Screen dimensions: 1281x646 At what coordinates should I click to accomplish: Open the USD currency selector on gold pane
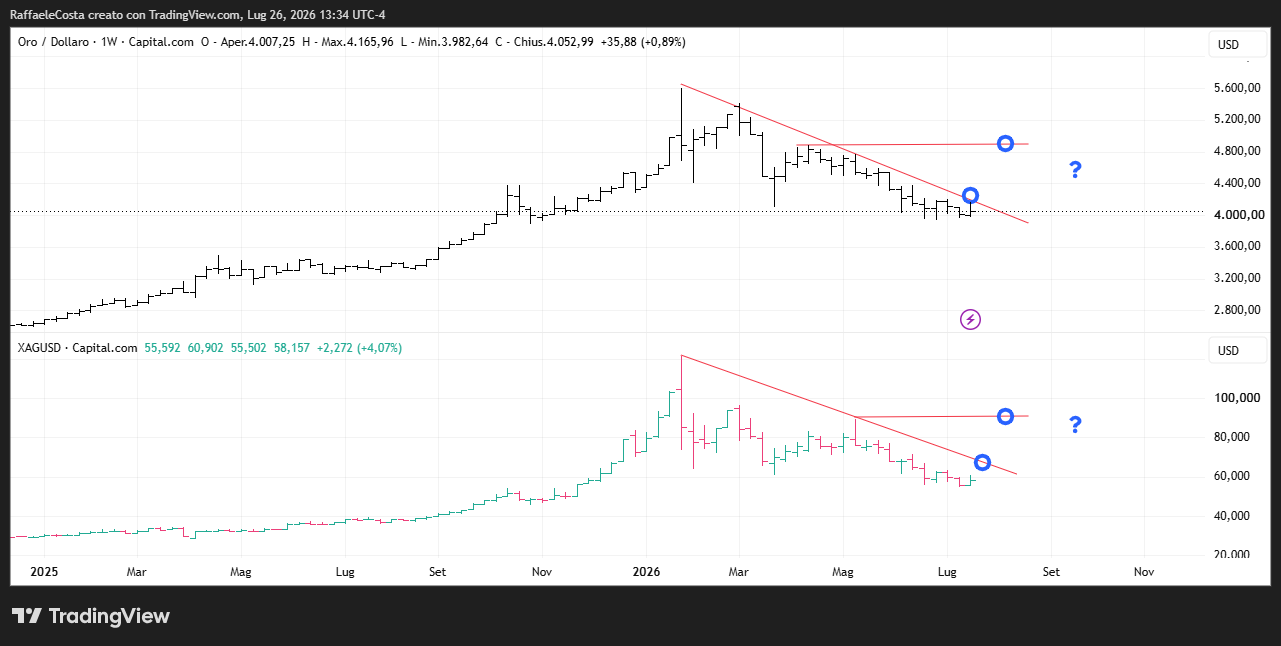[1228, 45]
